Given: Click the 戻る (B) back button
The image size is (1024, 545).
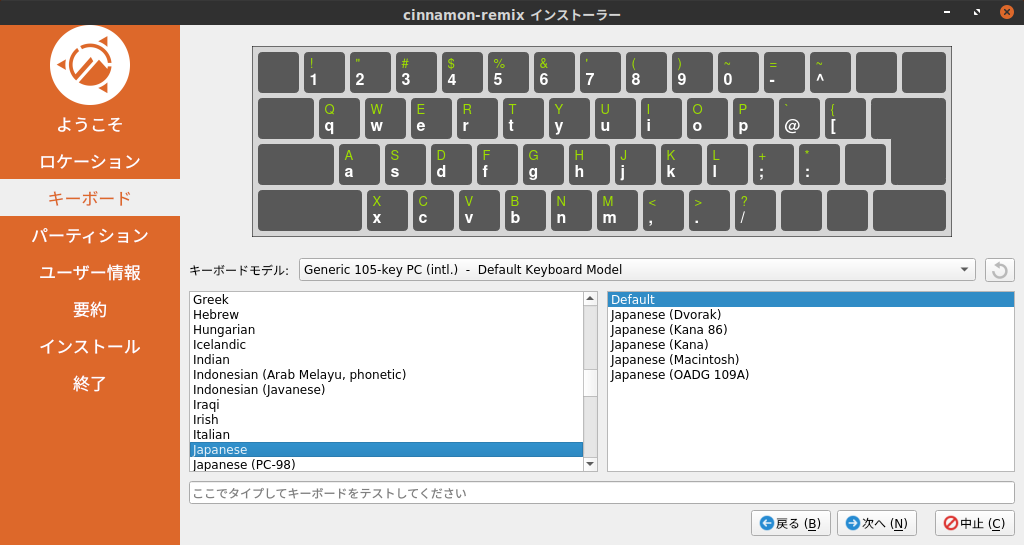Looking at the screenshot, I should coord(790,523).
